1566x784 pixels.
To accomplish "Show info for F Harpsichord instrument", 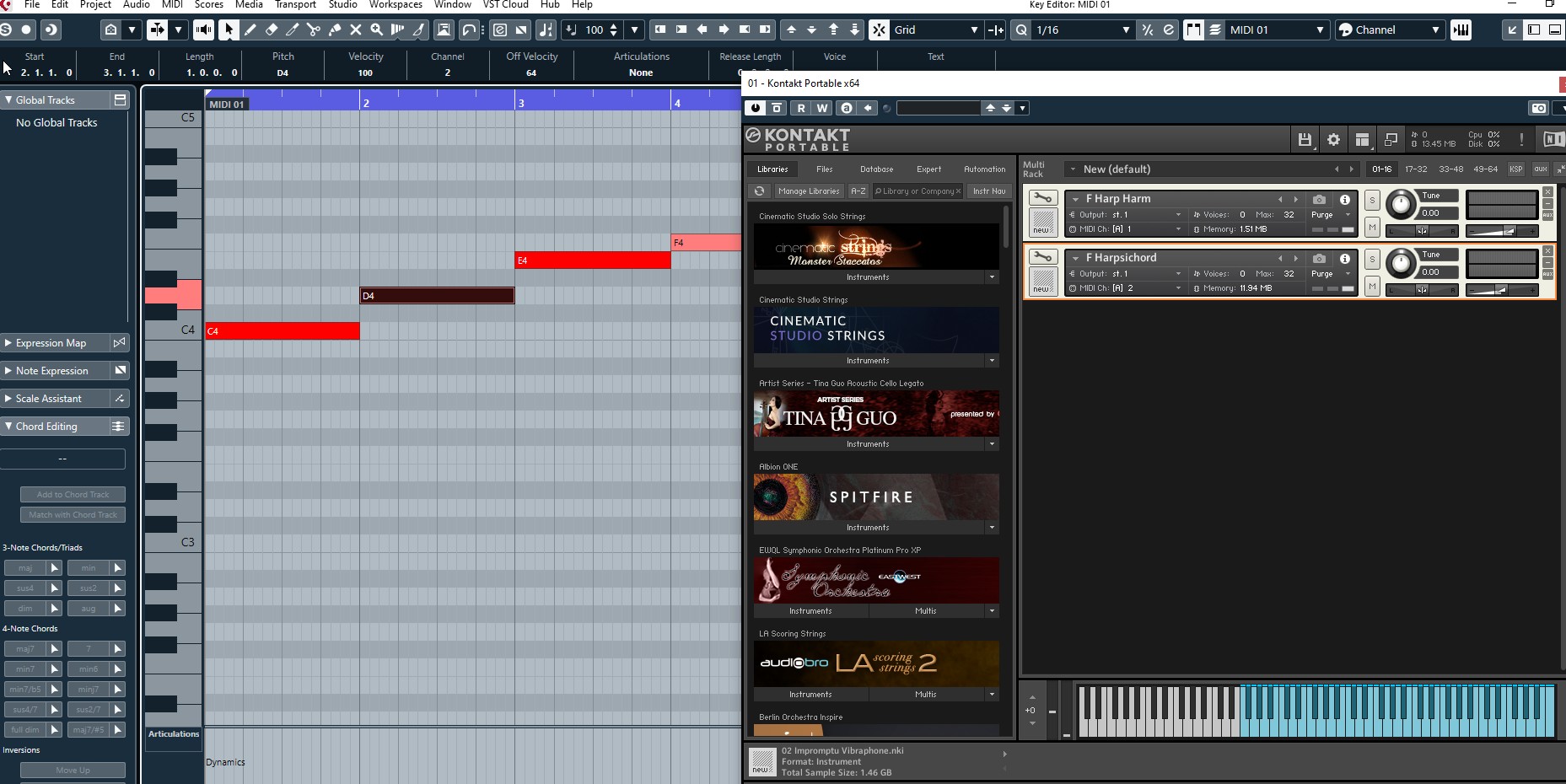I will click(x=1345, y=259).
